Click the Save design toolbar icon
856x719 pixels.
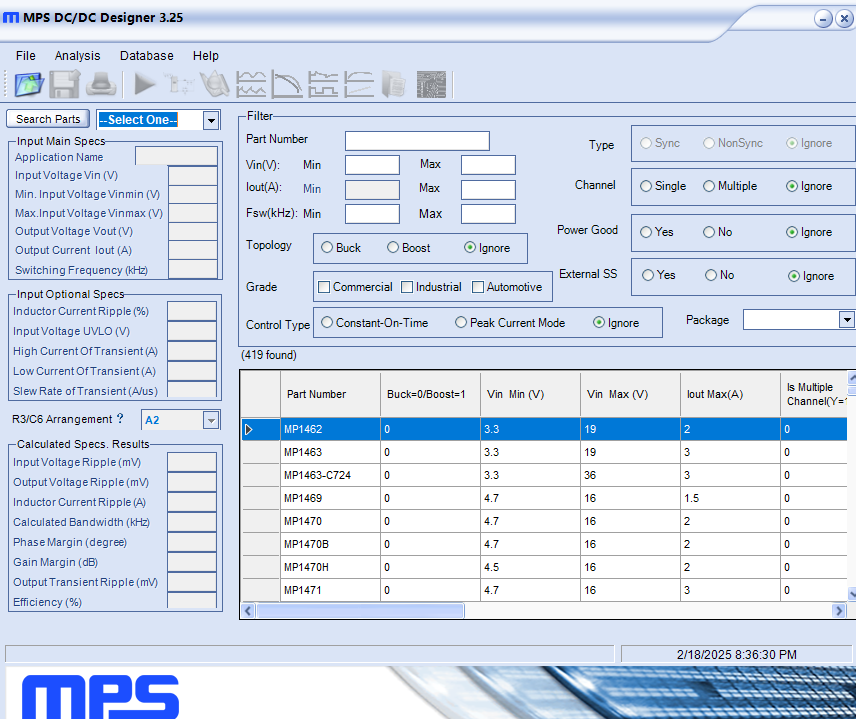(64, 84)
